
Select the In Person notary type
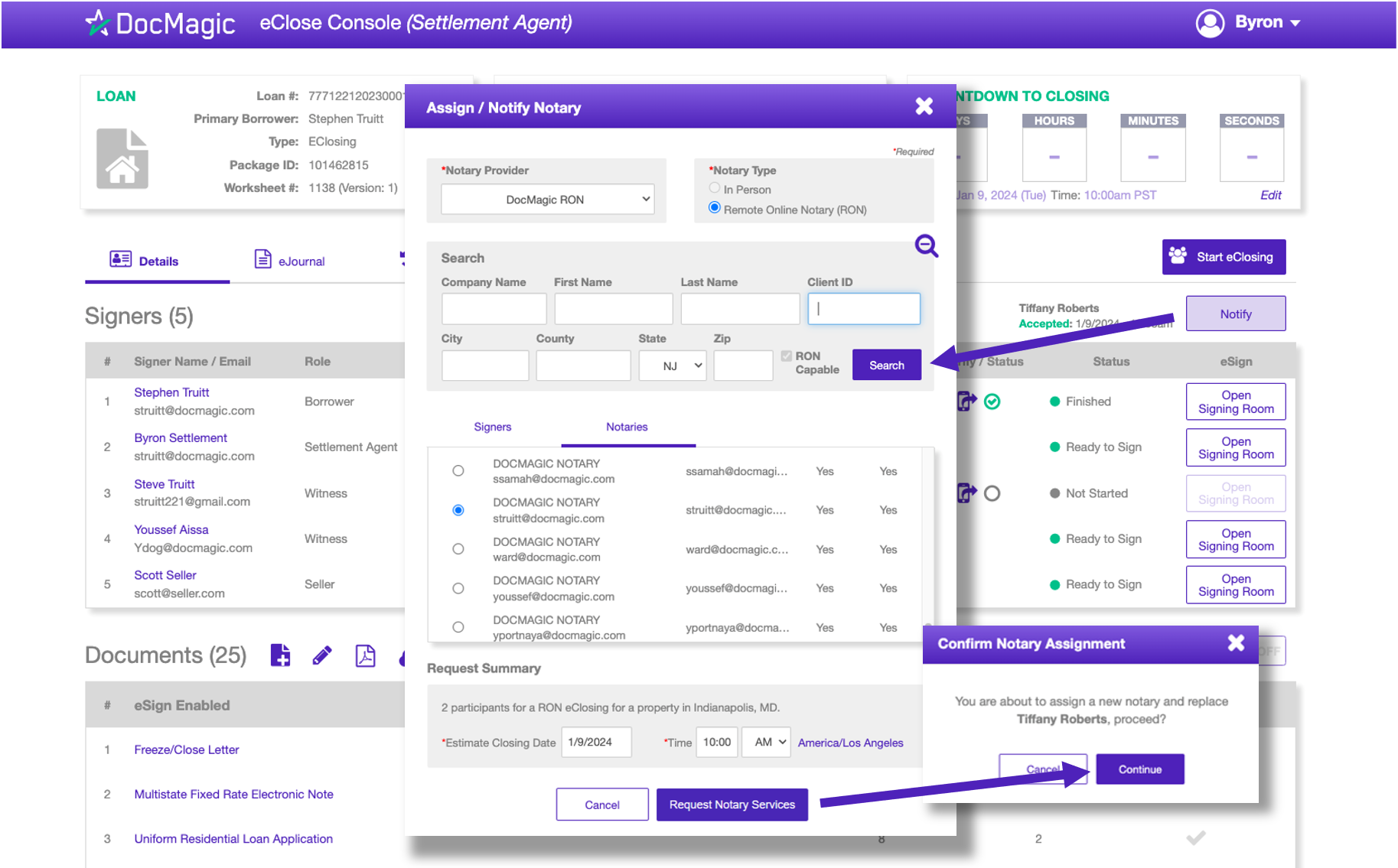715,188
